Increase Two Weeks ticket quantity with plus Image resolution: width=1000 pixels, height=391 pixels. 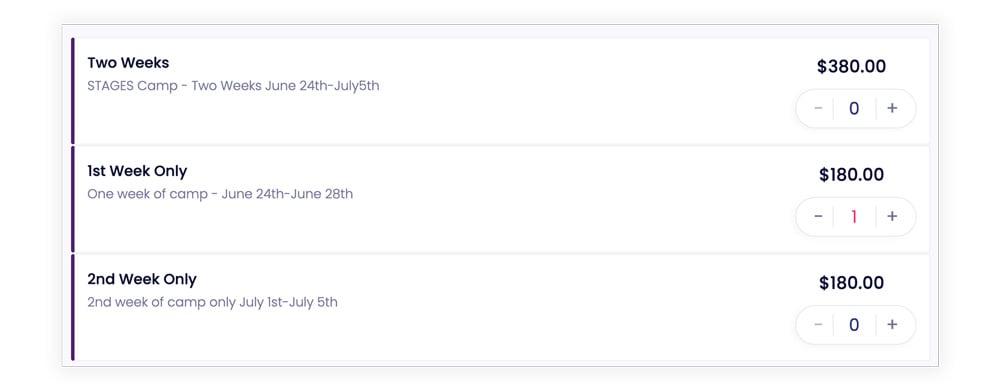(892, 108)
